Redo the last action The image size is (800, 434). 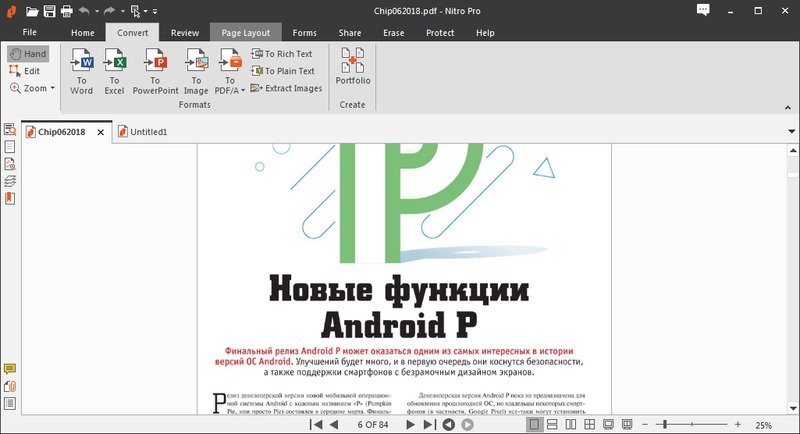point(109,11)
